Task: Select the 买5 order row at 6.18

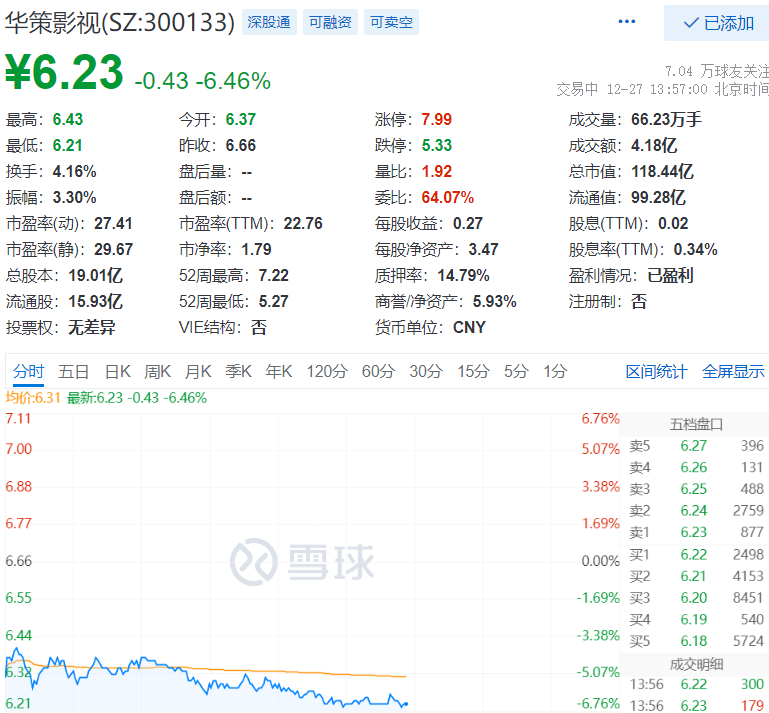Action: pyautogui.click(x=696, y=641)
